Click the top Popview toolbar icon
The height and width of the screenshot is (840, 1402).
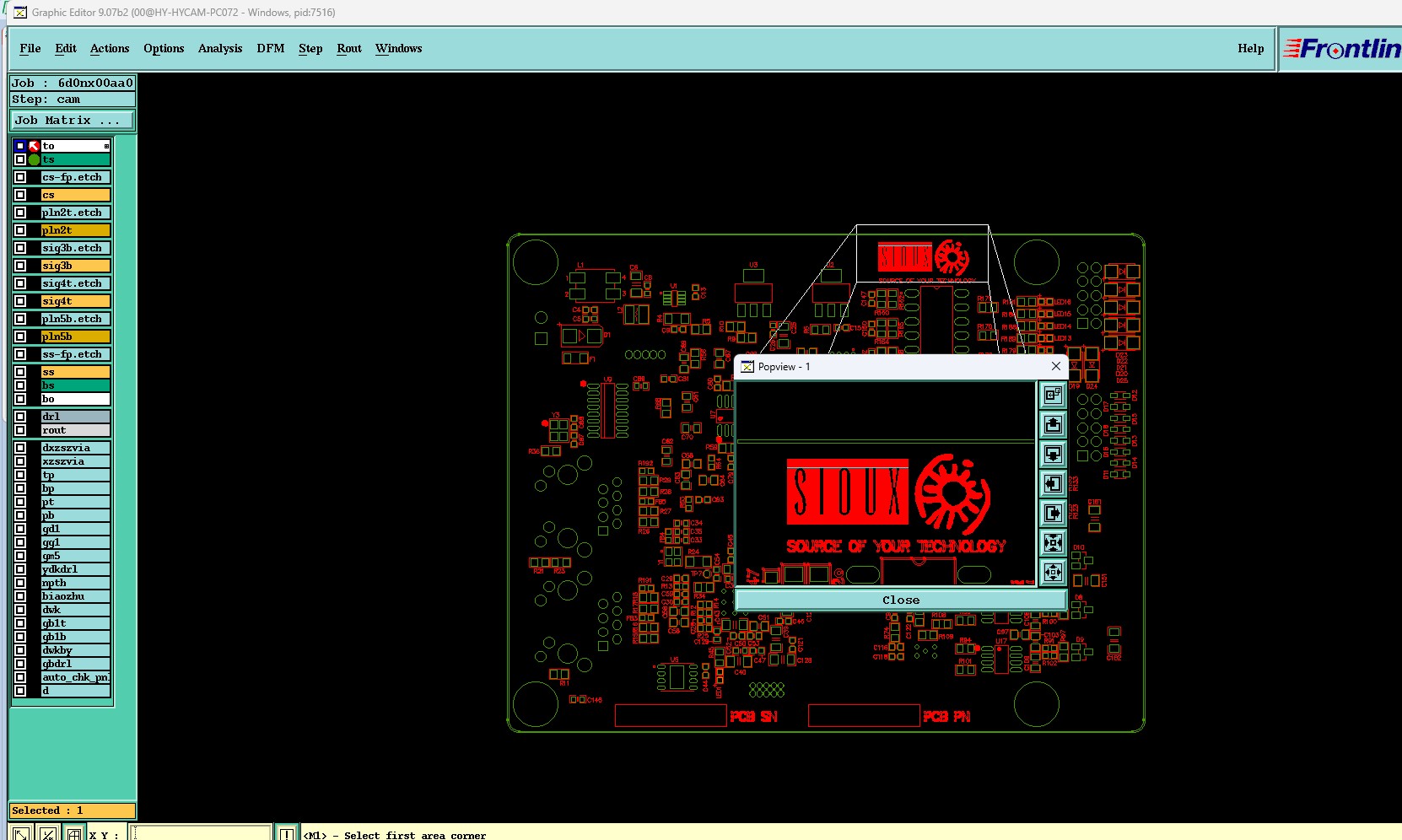pos(1053,395)
